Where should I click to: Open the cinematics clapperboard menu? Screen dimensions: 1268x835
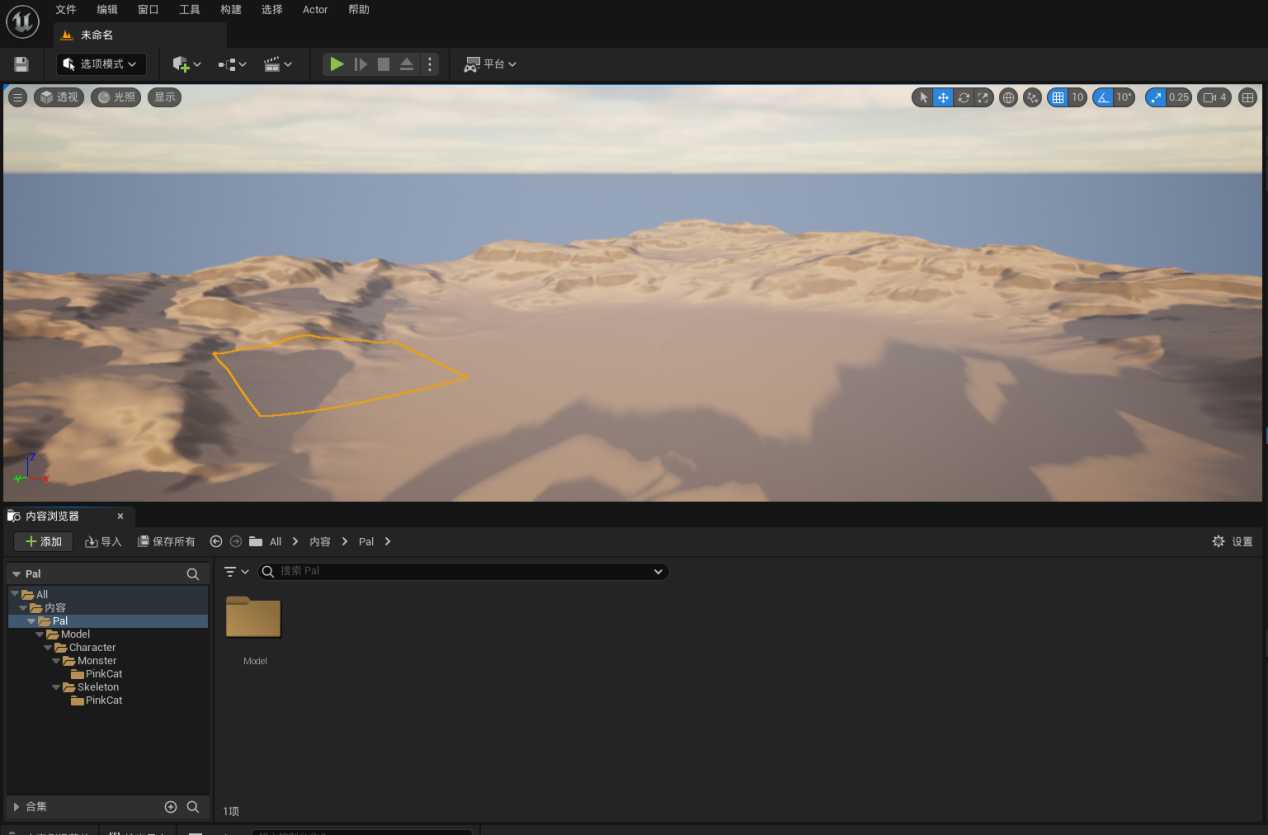click(x=277, y=64)
